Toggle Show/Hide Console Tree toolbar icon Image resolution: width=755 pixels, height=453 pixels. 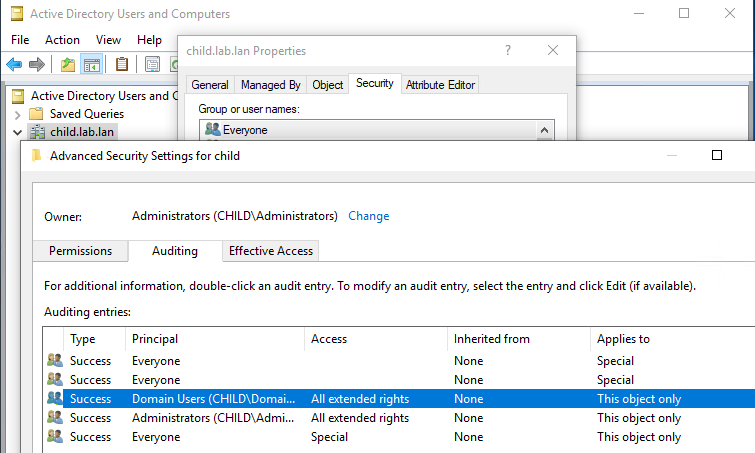[x=91, y=64]
